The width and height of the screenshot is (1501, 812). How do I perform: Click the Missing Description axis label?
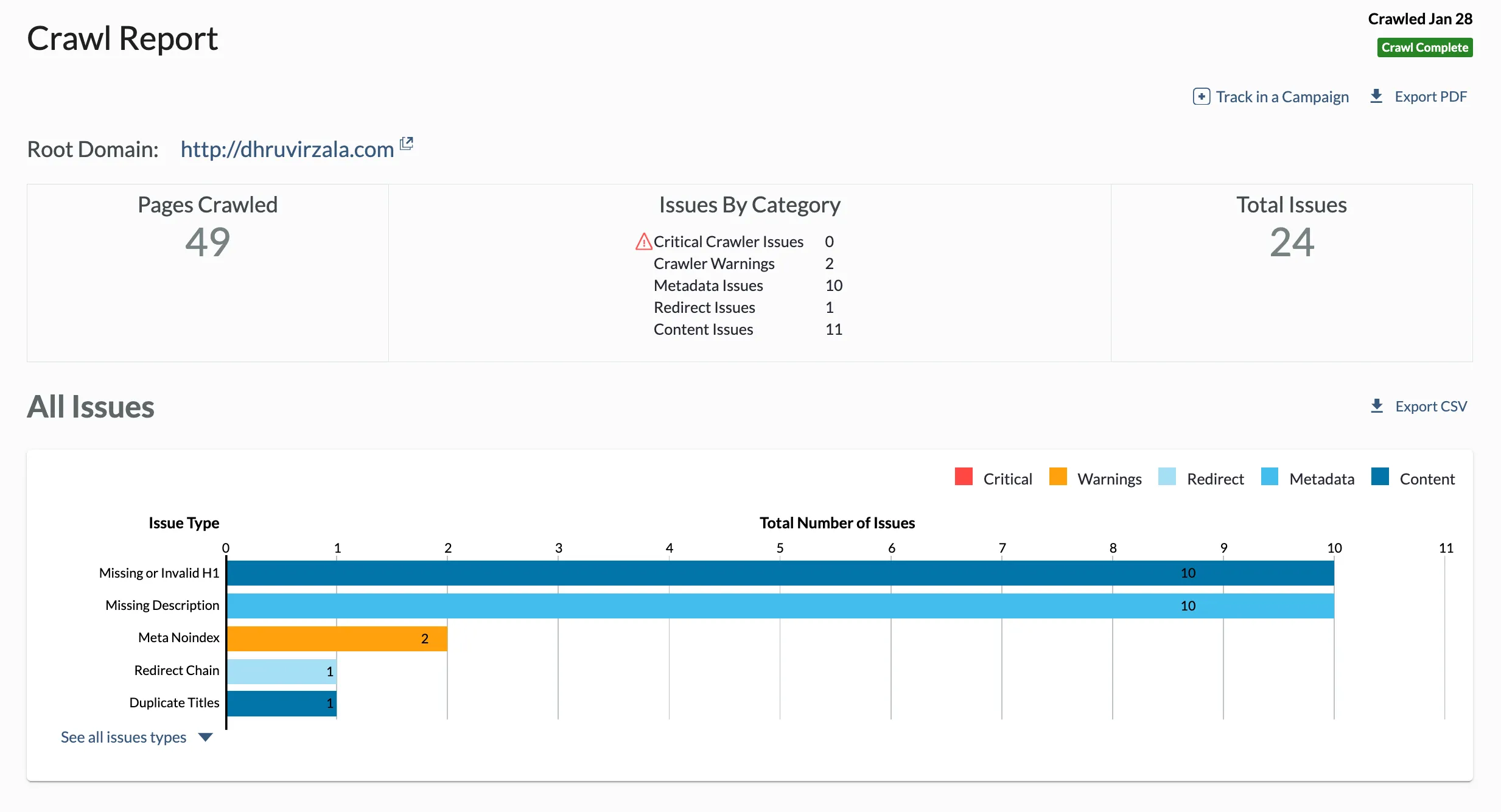pos(162,605)
